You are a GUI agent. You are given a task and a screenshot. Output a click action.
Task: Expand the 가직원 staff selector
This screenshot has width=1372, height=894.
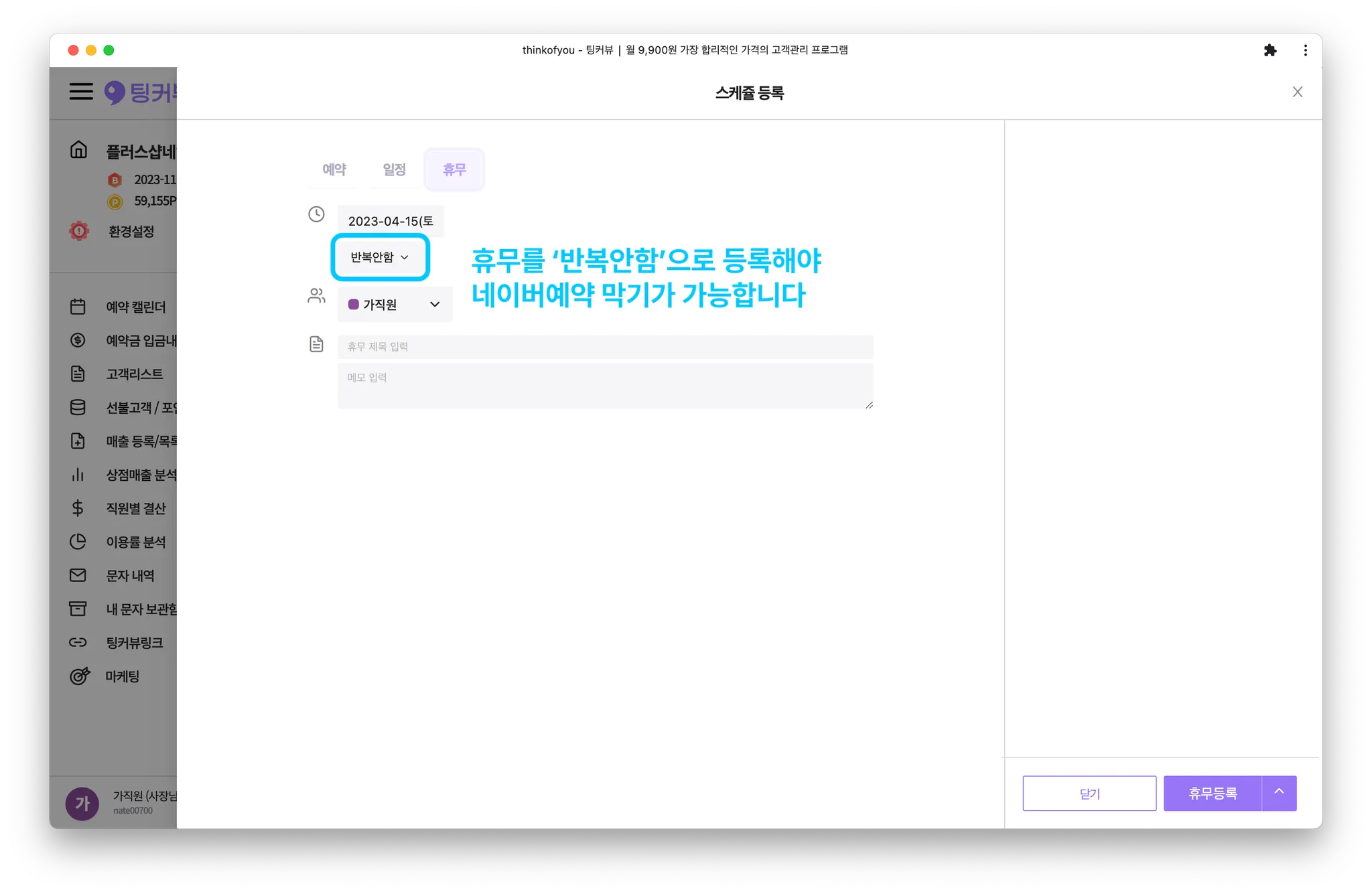[x=395, y=305]
